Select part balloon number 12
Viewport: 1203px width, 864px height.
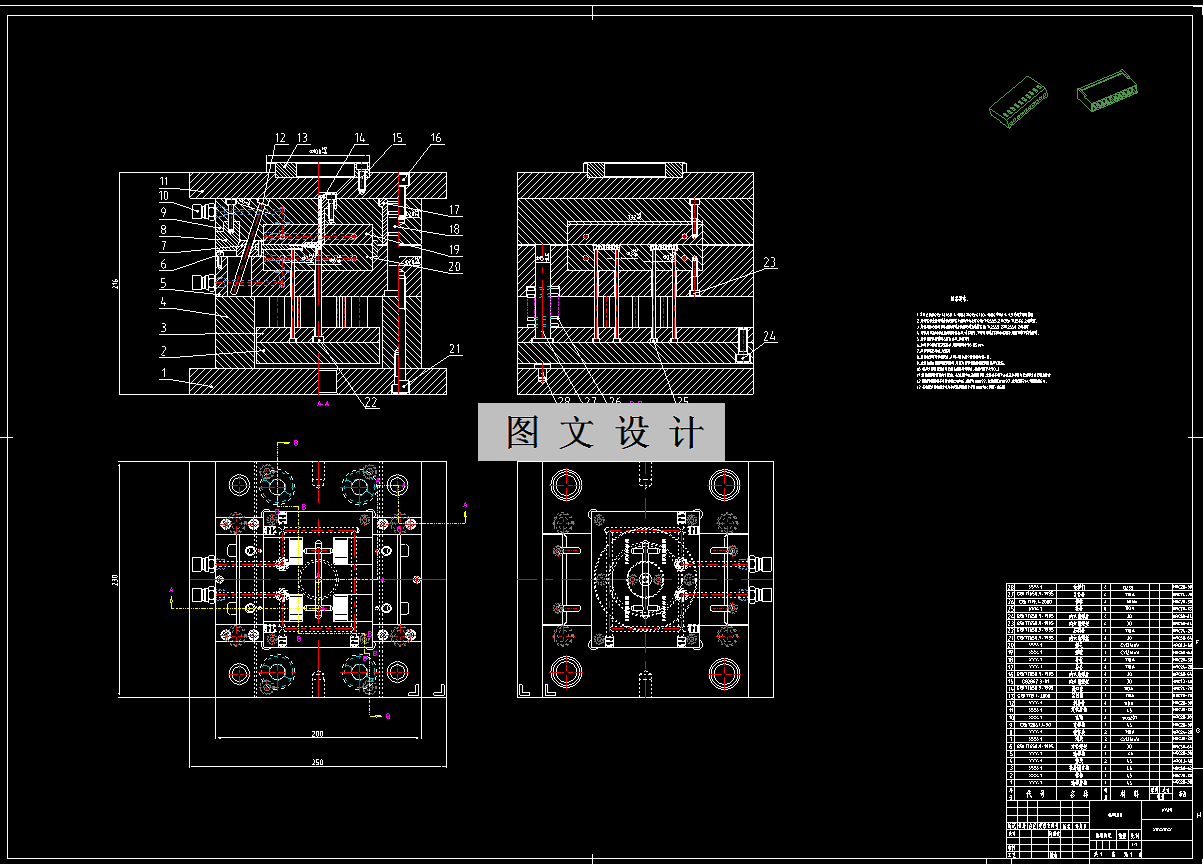pos(281,137)
